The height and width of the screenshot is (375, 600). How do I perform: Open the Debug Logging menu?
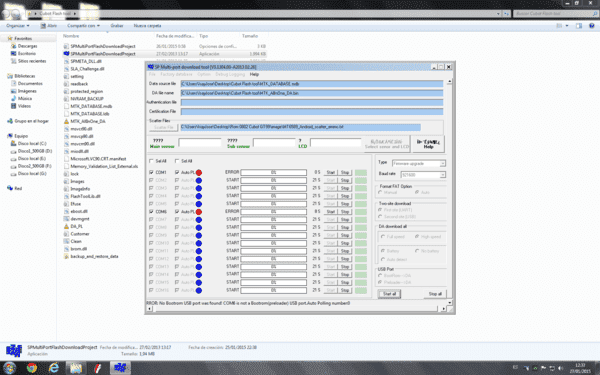click(x=230, y=74)
